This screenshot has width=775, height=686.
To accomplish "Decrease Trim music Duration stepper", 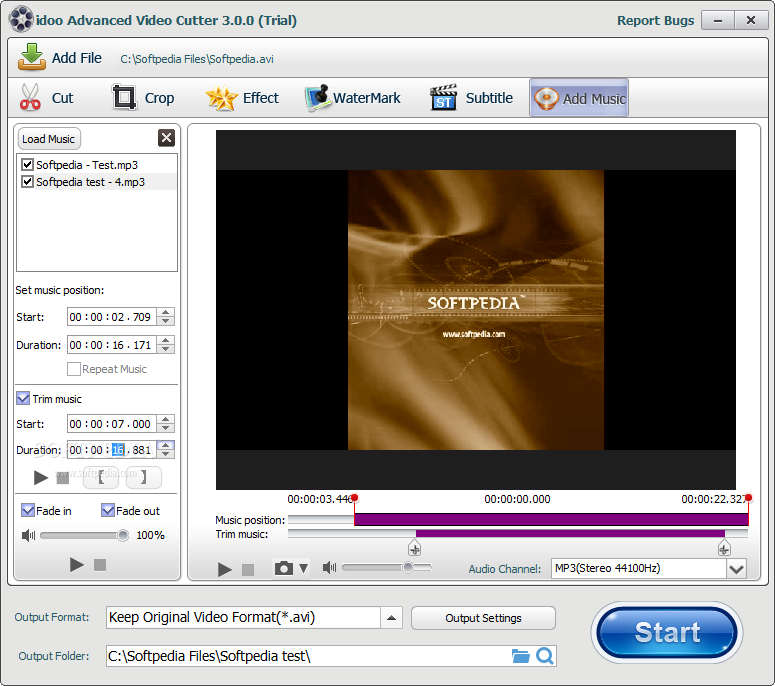I will click(x=166, y=454).
